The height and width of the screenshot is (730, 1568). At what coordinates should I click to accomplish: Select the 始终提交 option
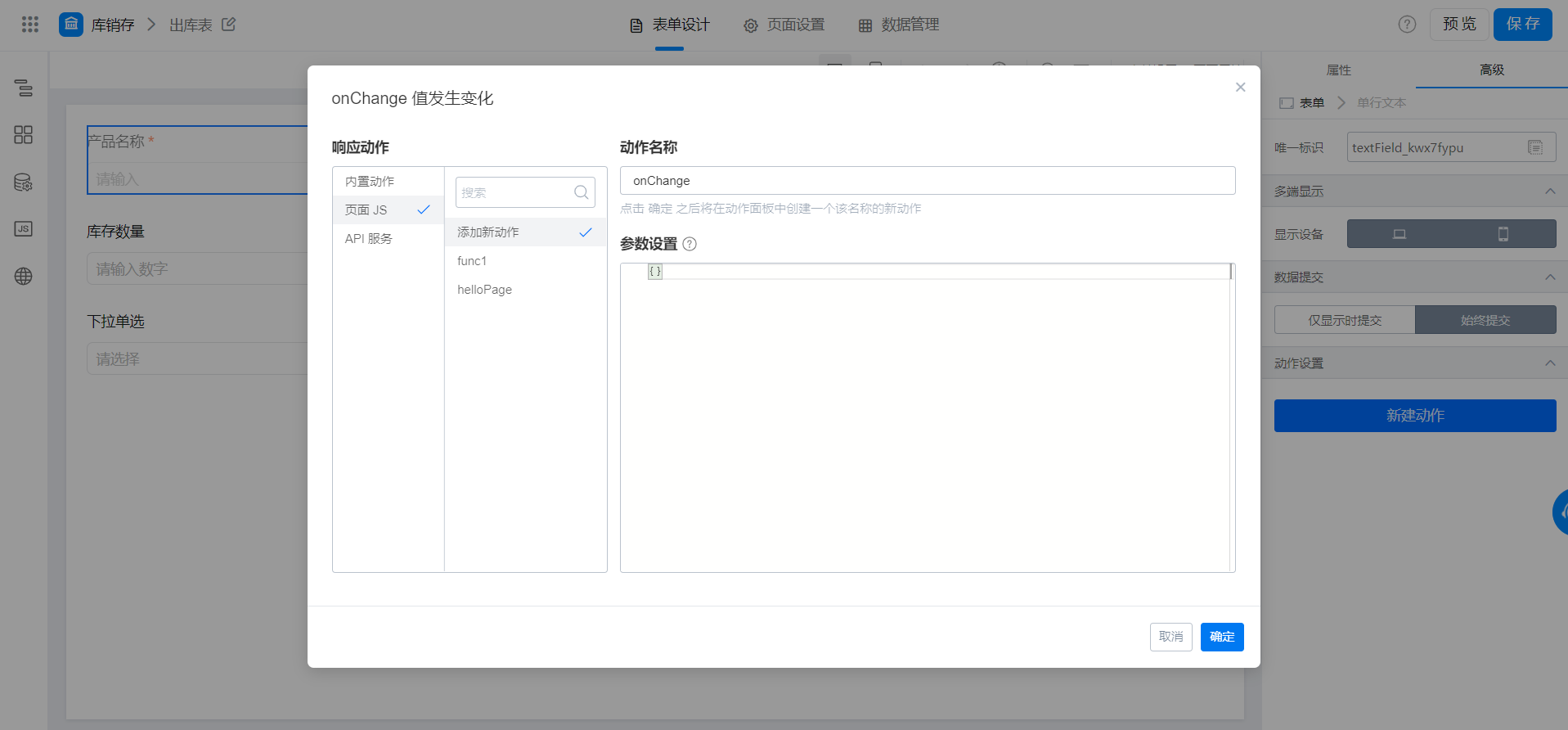point(1485,320)
